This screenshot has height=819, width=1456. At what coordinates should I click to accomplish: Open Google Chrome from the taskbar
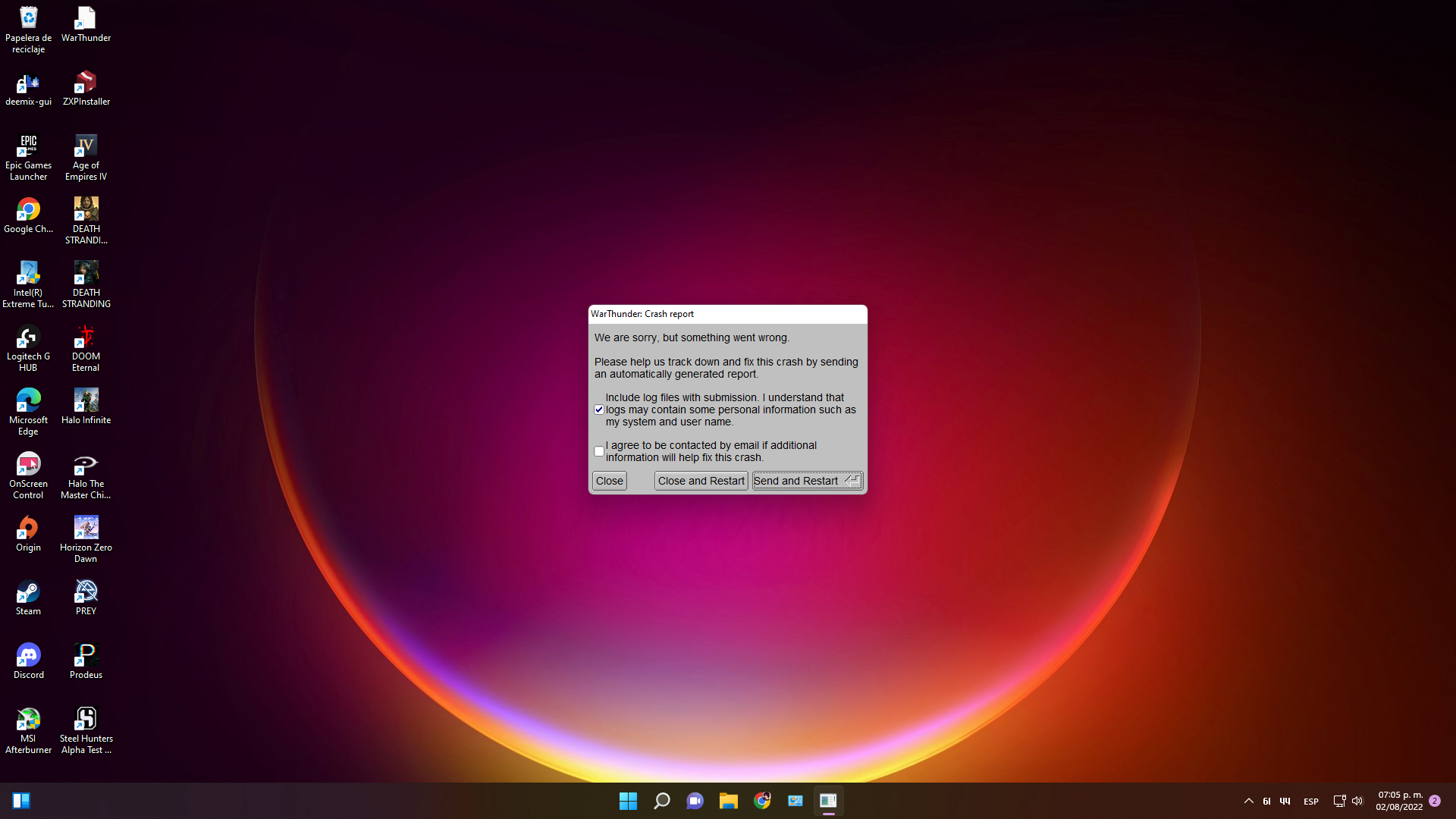pyautogui.click(x=761, y=801)
